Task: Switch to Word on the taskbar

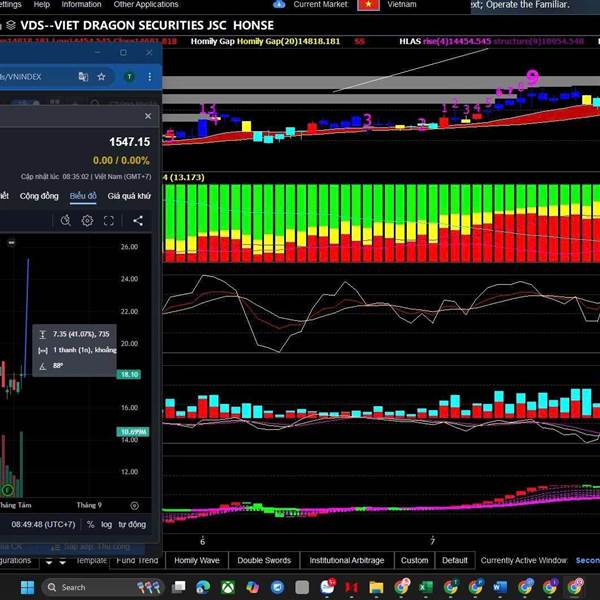Action: point(500,587)
